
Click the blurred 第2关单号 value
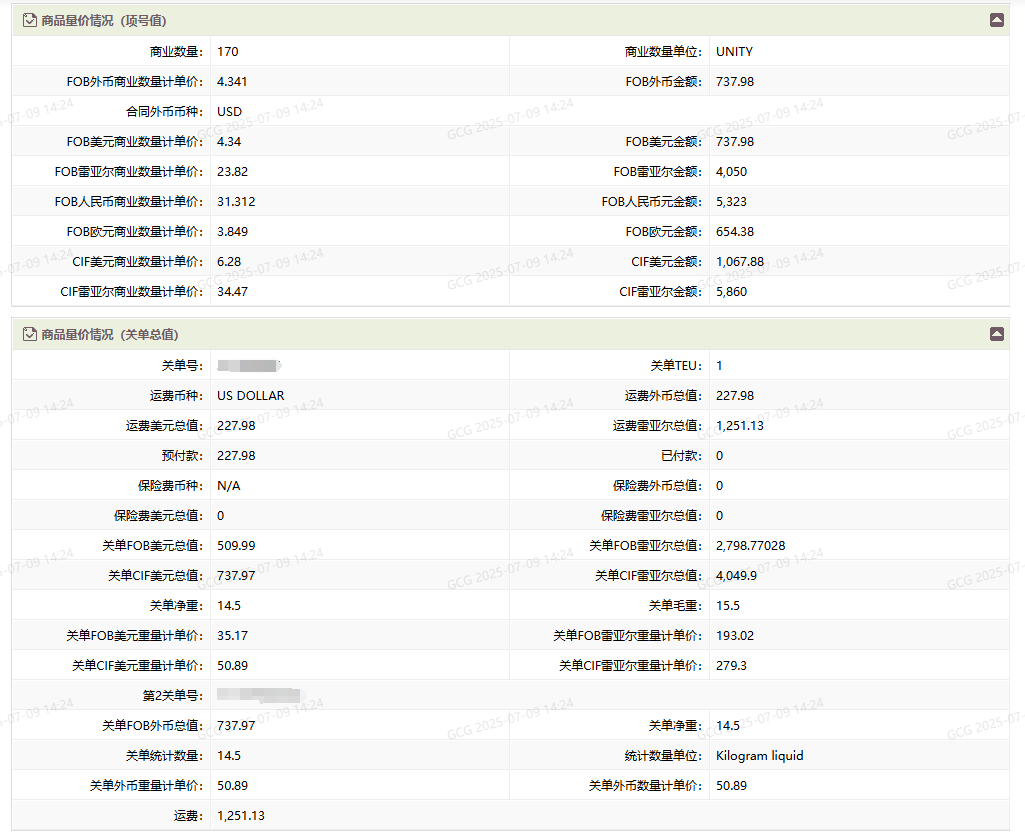point(258,695)
